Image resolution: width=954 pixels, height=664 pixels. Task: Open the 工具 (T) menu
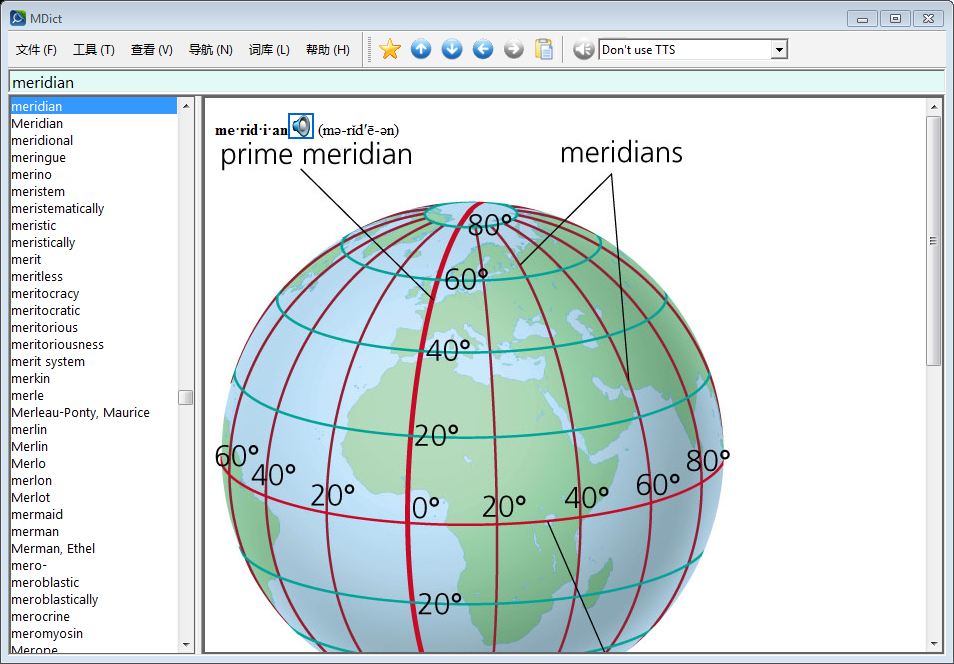tap(94, 50)
